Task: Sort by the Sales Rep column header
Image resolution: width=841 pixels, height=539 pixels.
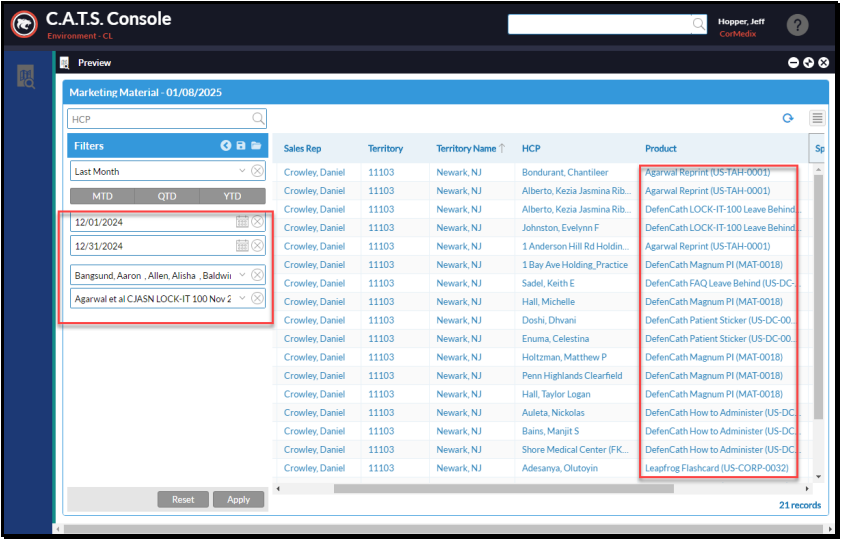Action: click(x=303, y=149)
